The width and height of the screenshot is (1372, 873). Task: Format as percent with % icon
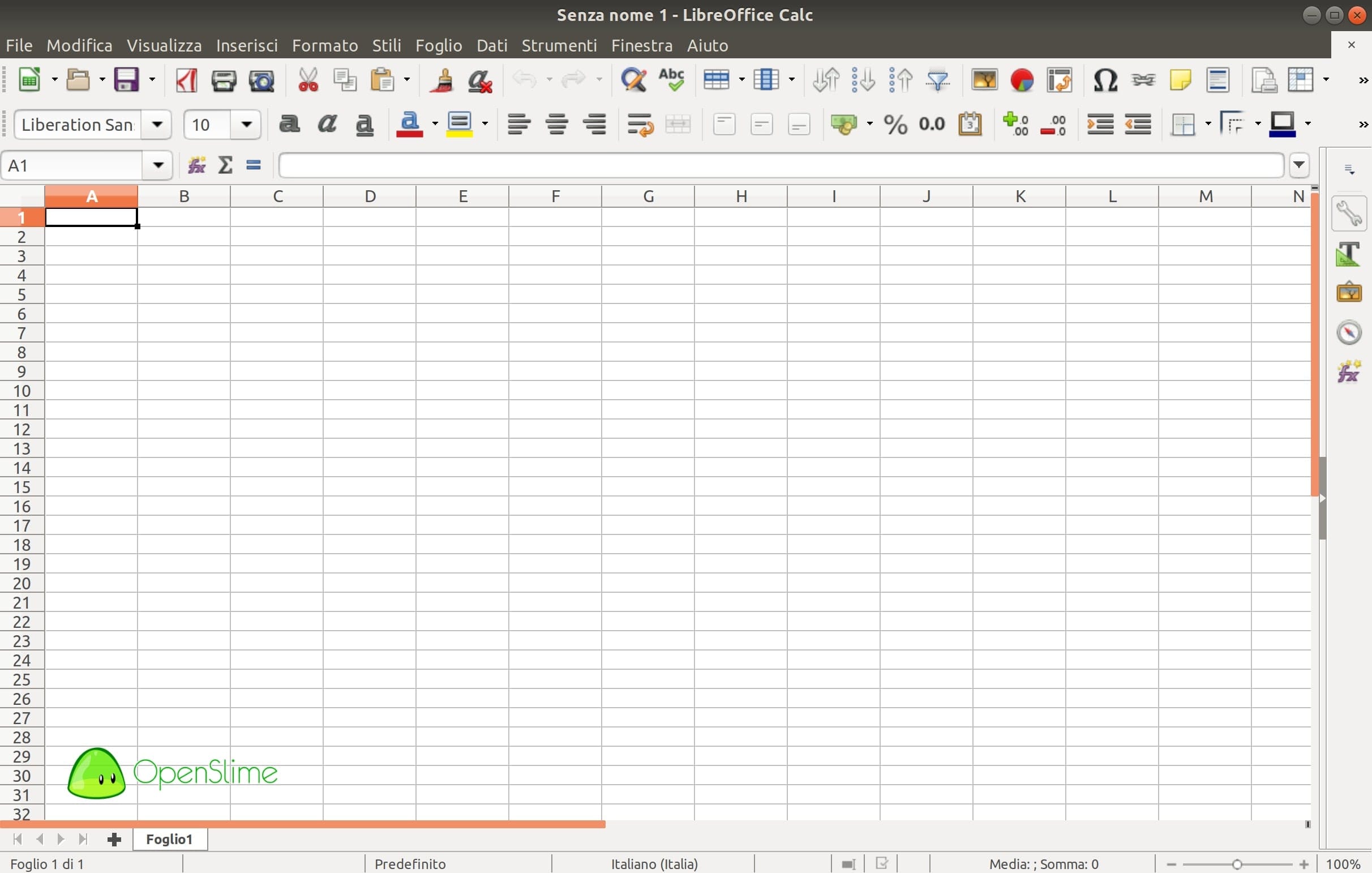[x=895, y=124]
